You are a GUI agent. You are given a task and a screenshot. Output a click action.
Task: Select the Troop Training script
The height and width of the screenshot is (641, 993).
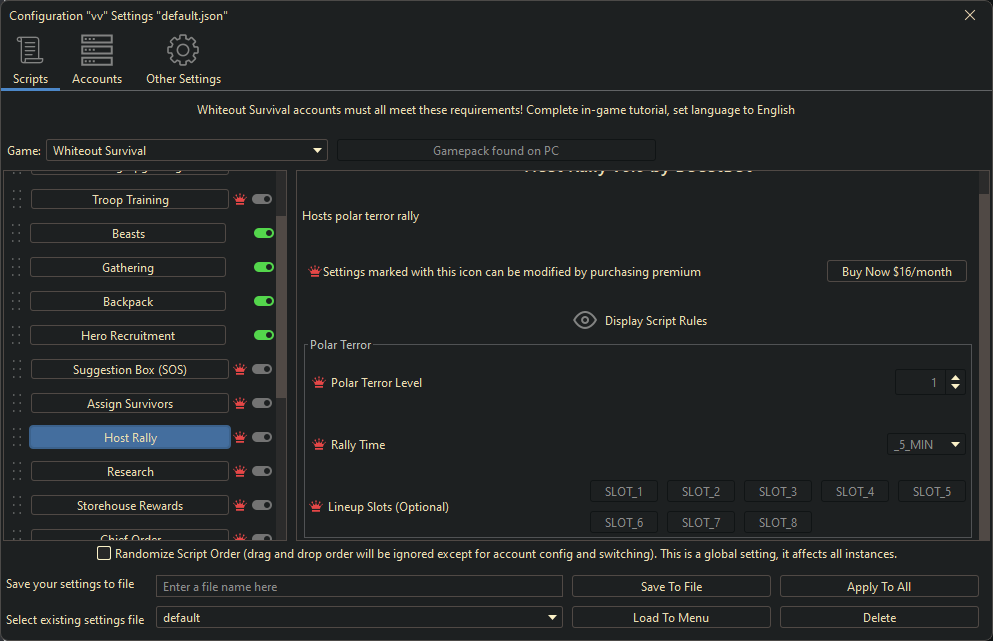coord(130,200)
